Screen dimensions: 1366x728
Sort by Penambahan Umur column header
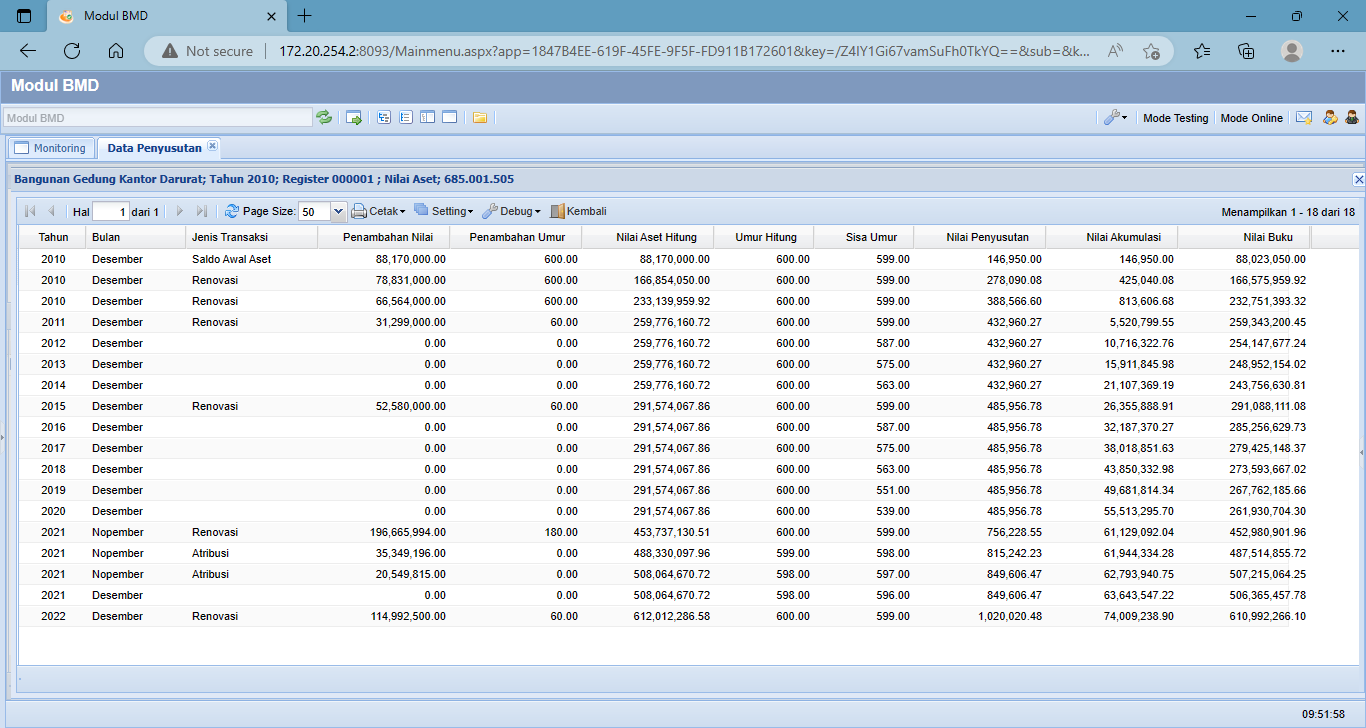[x=515, y=237]
